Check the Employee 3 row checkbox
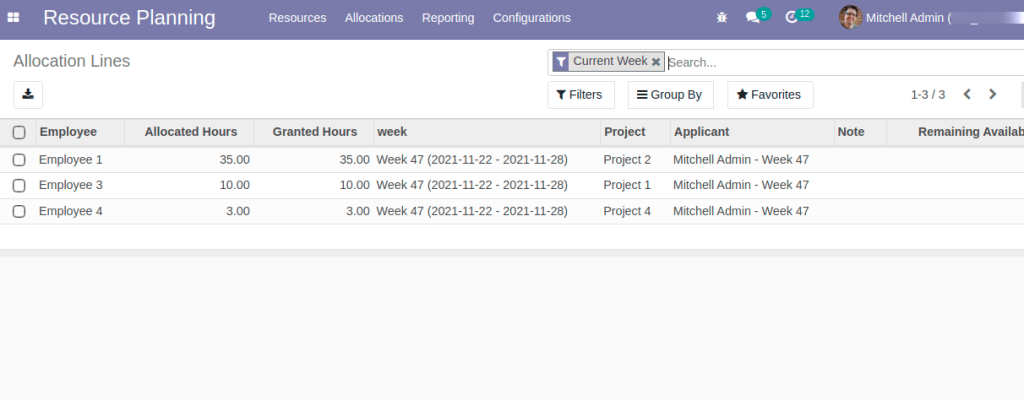The image size is (1024, 400). 19,186
